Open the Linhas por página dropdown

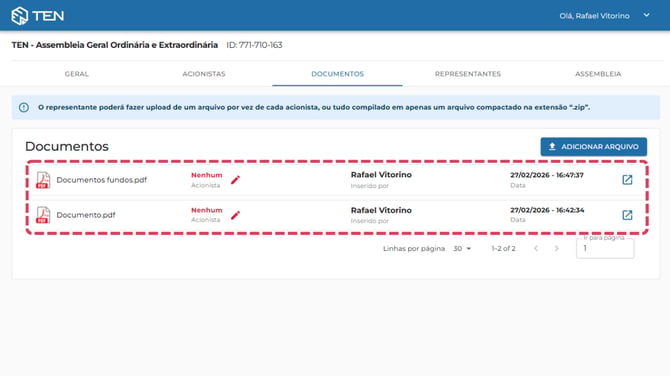[x=462, y=248]
